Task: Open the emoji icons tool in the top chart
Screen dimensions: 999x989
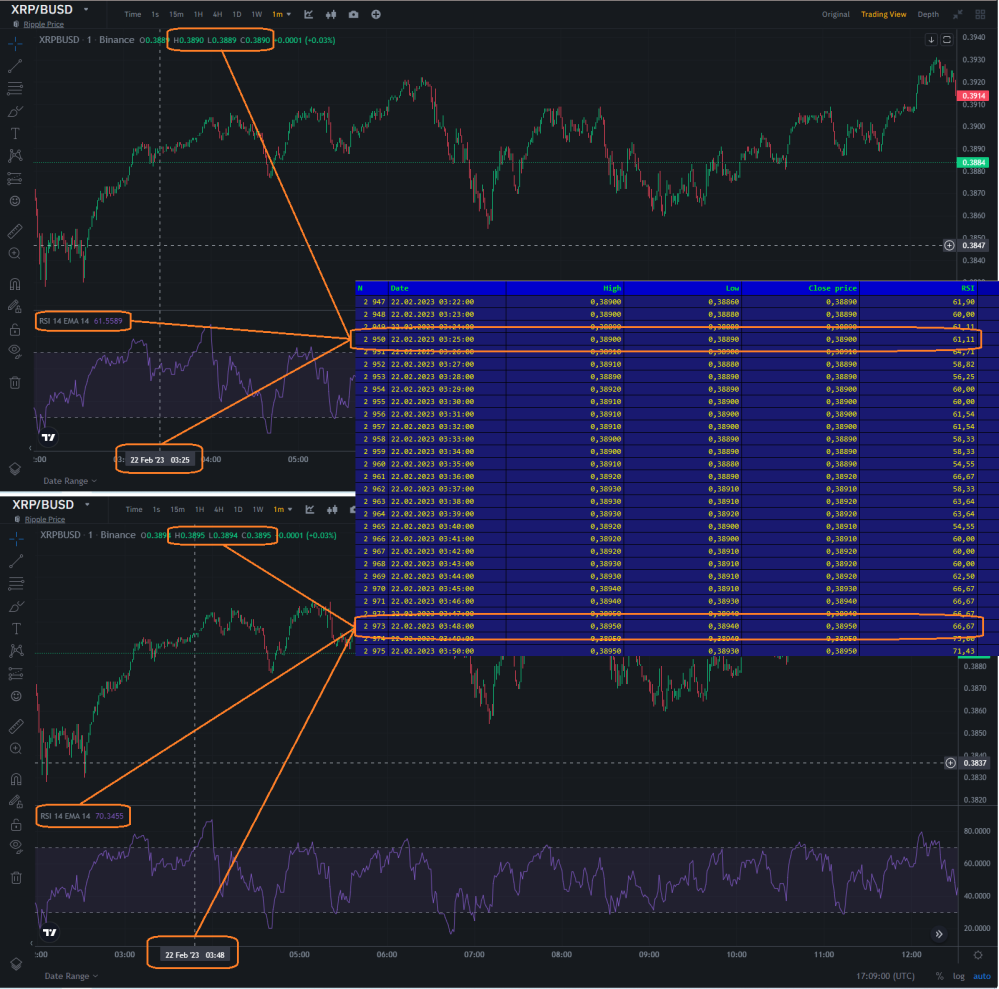Action: (x=15, y=201)
